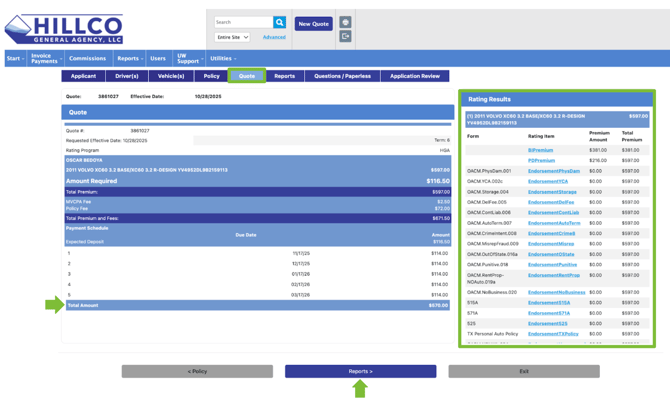Click into the Search text field

click(x=243, y=22)
